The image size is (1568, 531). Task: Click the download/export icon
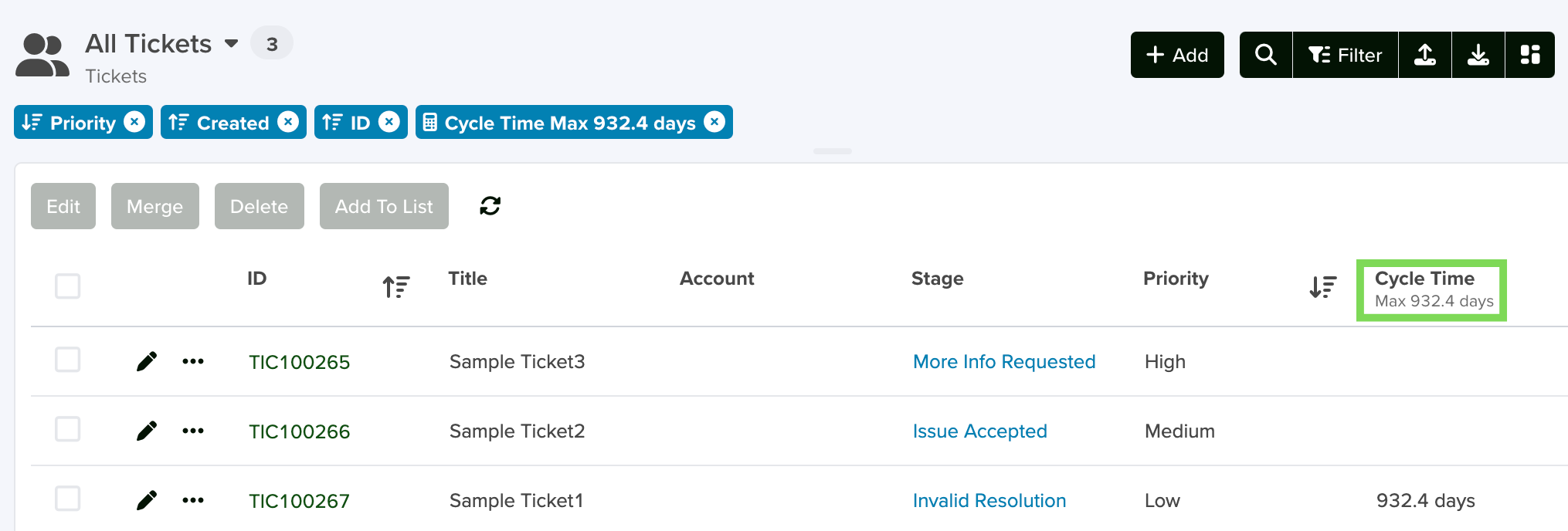[1478, 55]
